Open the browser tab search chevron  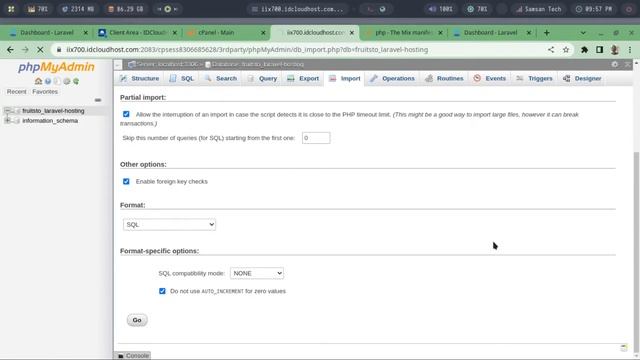click(583, 33)
